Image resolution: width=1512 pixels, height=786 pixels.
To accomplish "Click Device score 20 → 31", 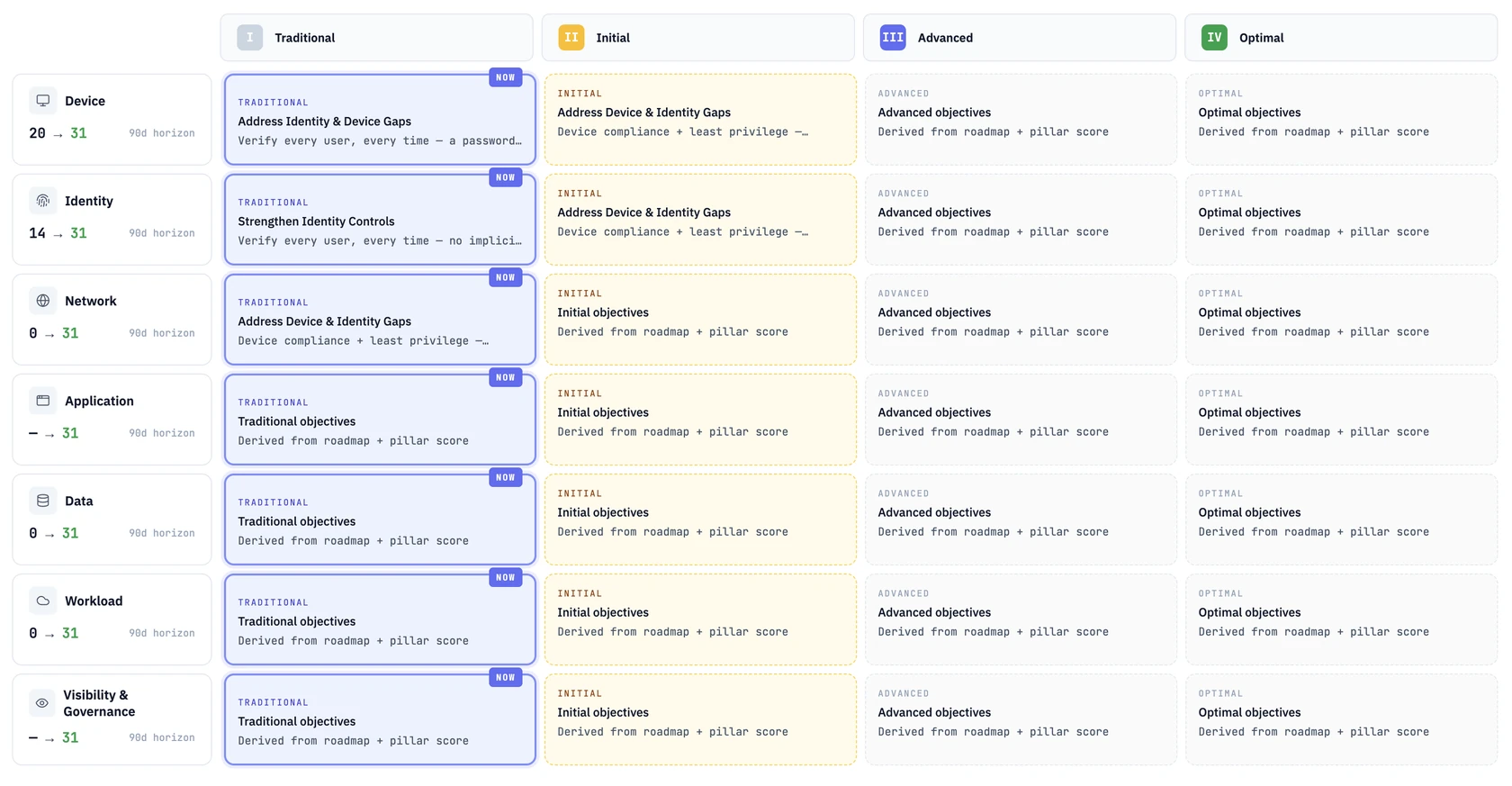I will [x=58, y=133].
